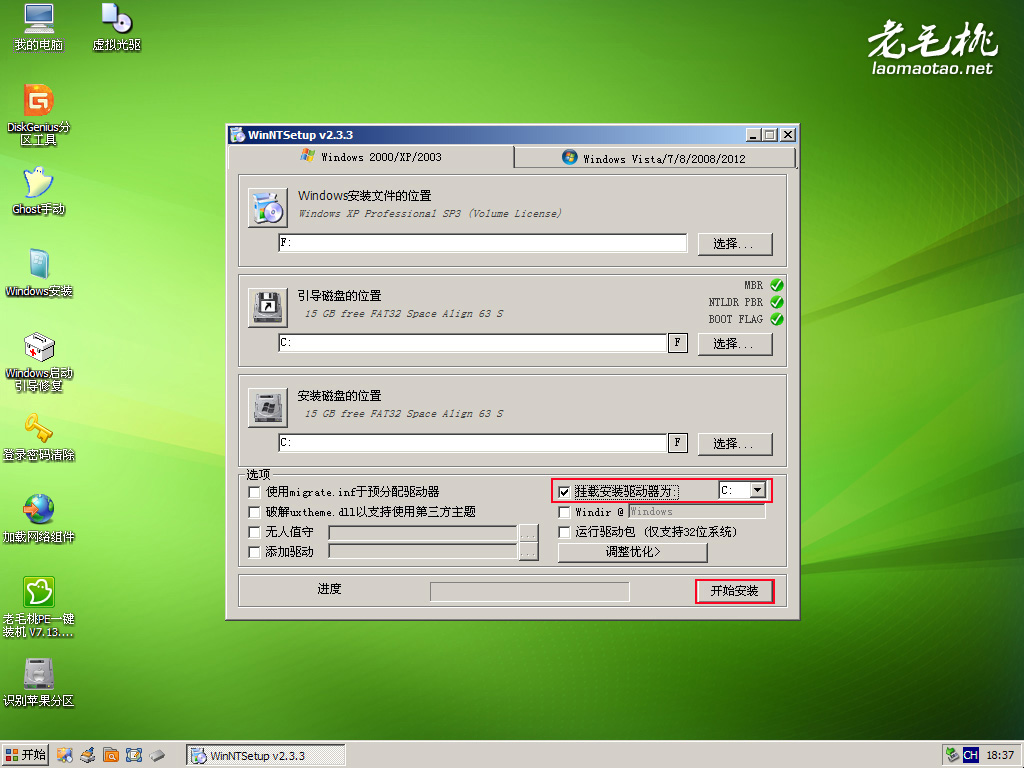Enable 运行驱动包 checkbox
1024x768 pixels.
tap(564, 532)
